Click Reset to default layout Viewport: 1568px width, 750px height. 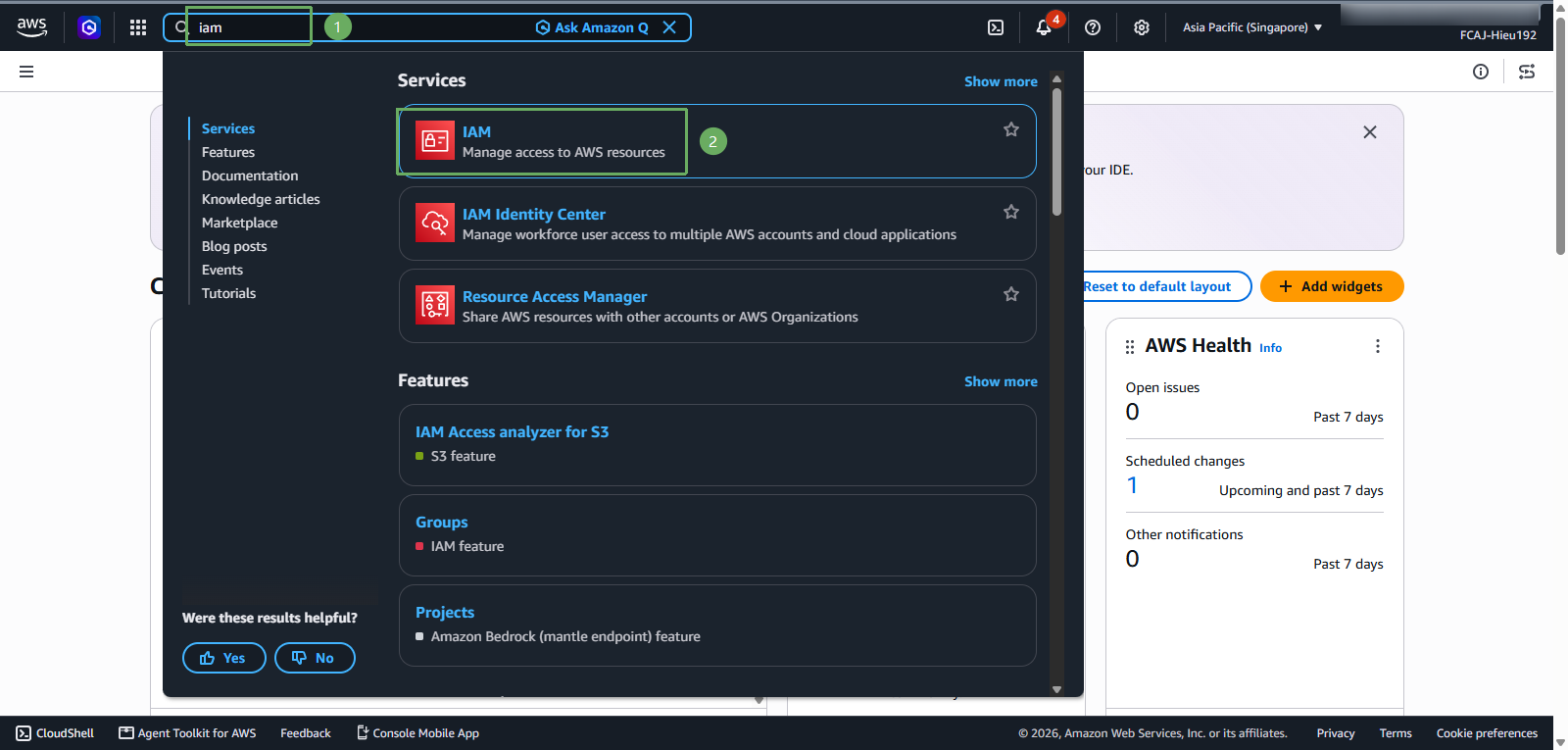point(1157,286)
